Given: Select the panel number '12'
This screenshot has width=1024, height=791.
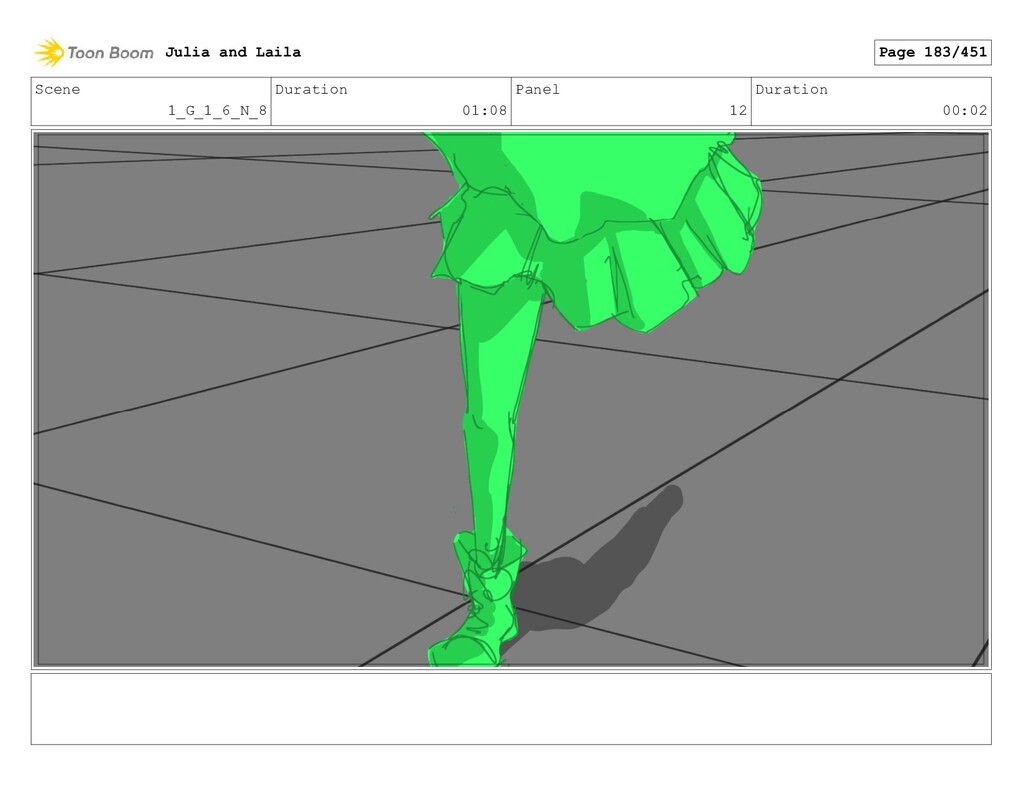Looking at the screenshot, I should 738,110.
